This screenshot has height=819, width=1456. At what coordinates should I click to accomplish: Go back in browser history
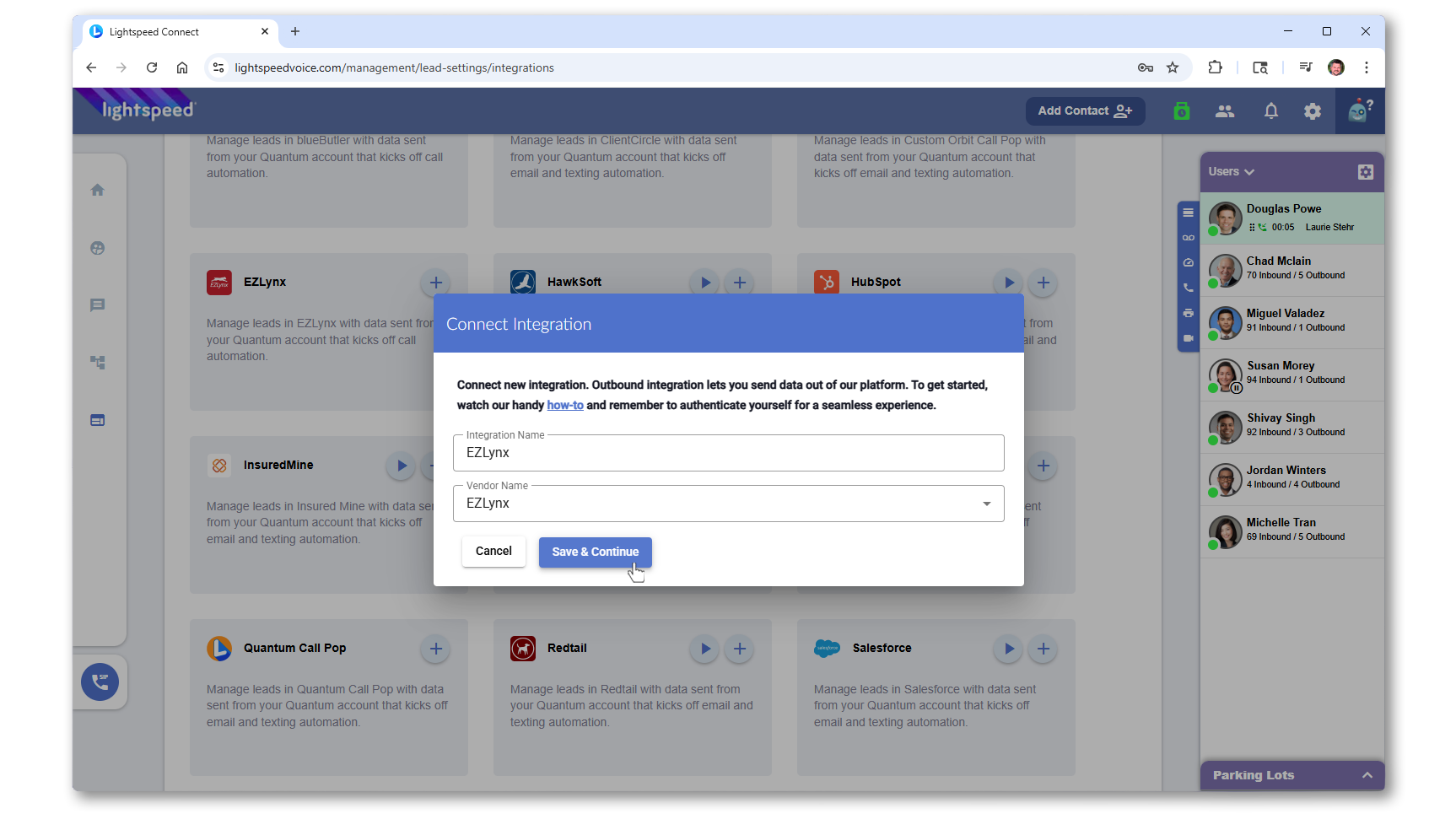pyautogui.click(x=91, y=67)
